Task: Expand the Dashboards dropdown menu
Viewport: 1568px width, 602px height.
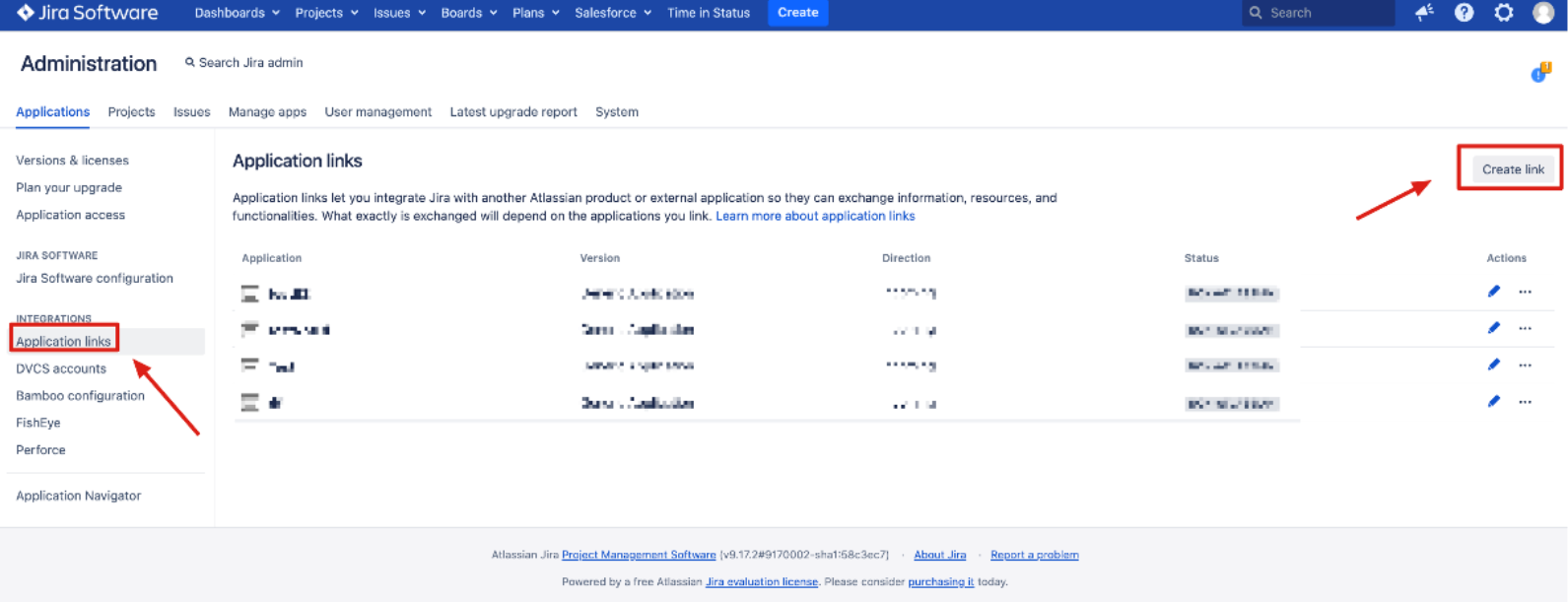Action: point(237,13)
